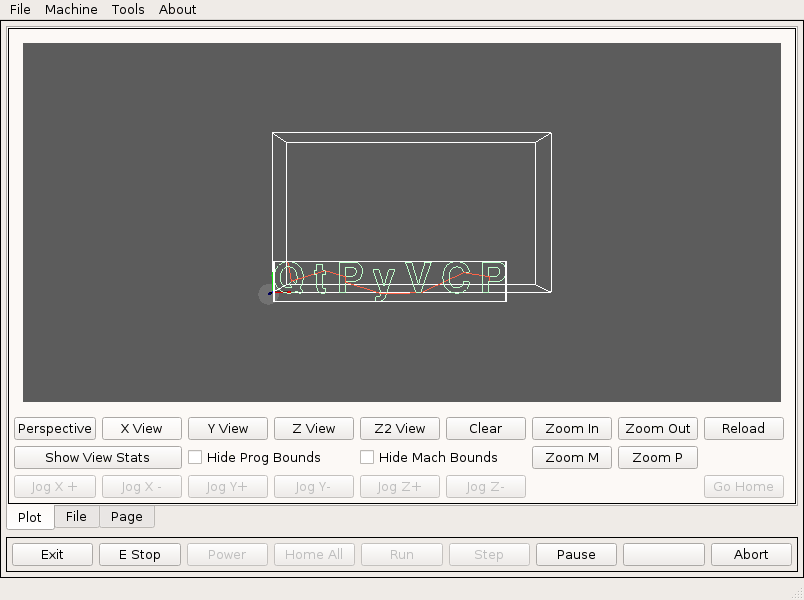Click Jog X + button

tap(55, 487)
